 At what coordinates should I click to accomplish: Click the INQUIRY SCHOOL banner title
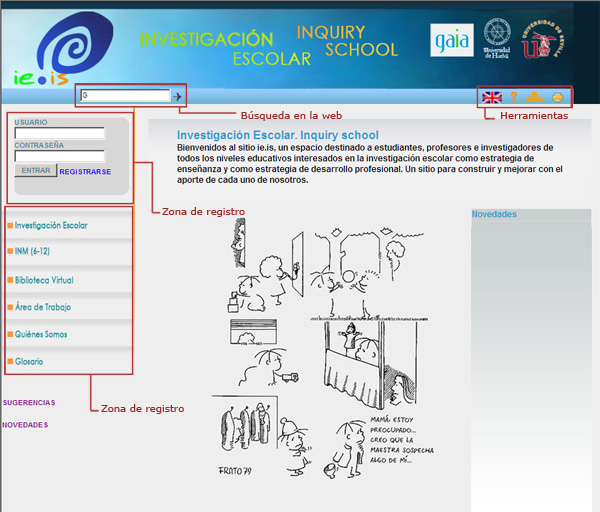click(347, 41)
